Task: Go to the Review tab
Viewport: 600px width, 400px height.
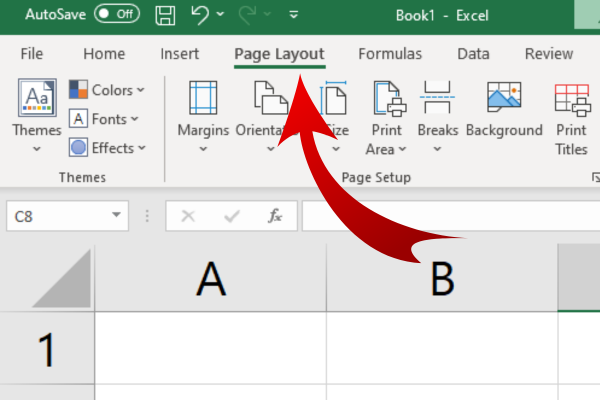Action: pyautogui.click(x=549, y=54)
